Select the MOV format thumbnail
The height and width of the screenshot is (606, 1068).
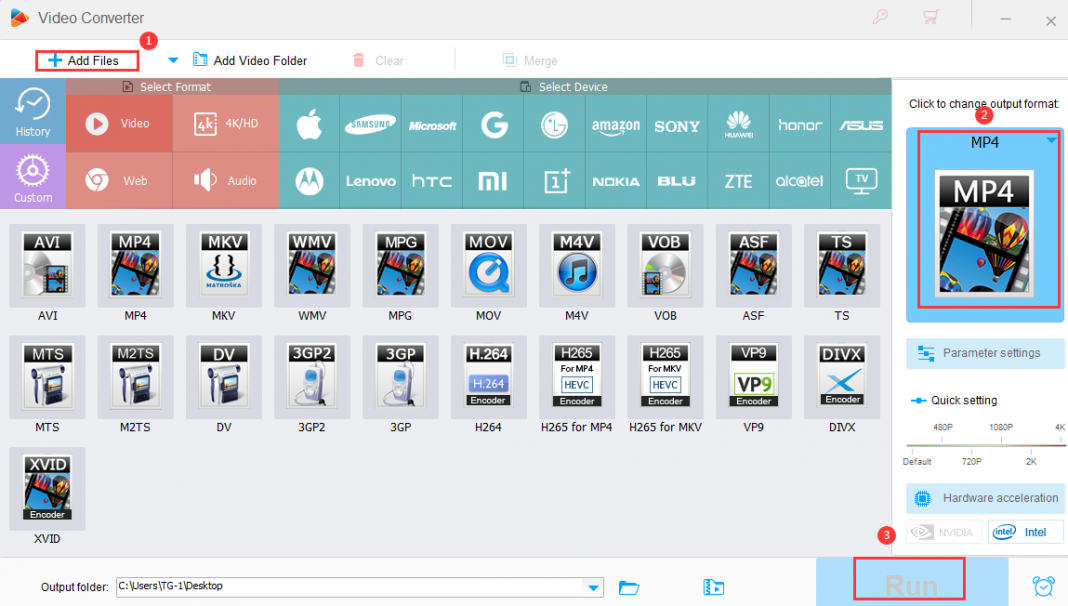pos(488,266)
